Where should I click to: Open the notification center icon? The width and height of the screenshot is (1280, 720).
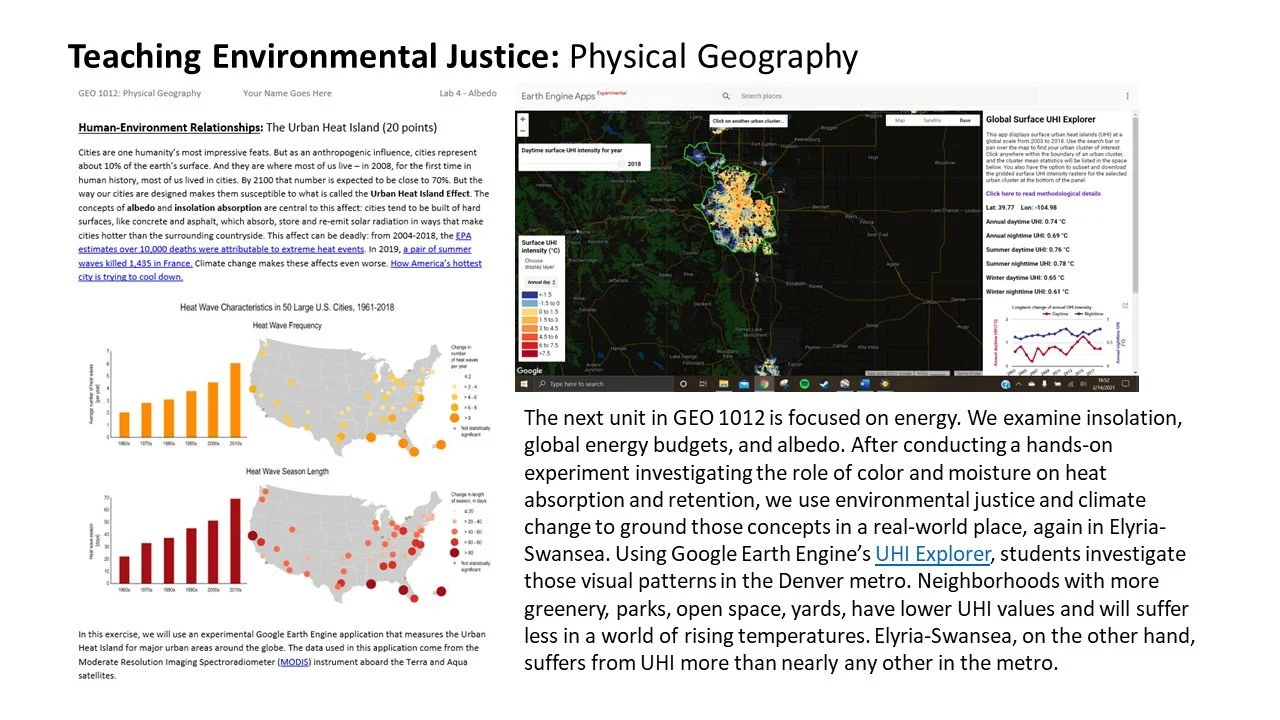point(1126,384)
